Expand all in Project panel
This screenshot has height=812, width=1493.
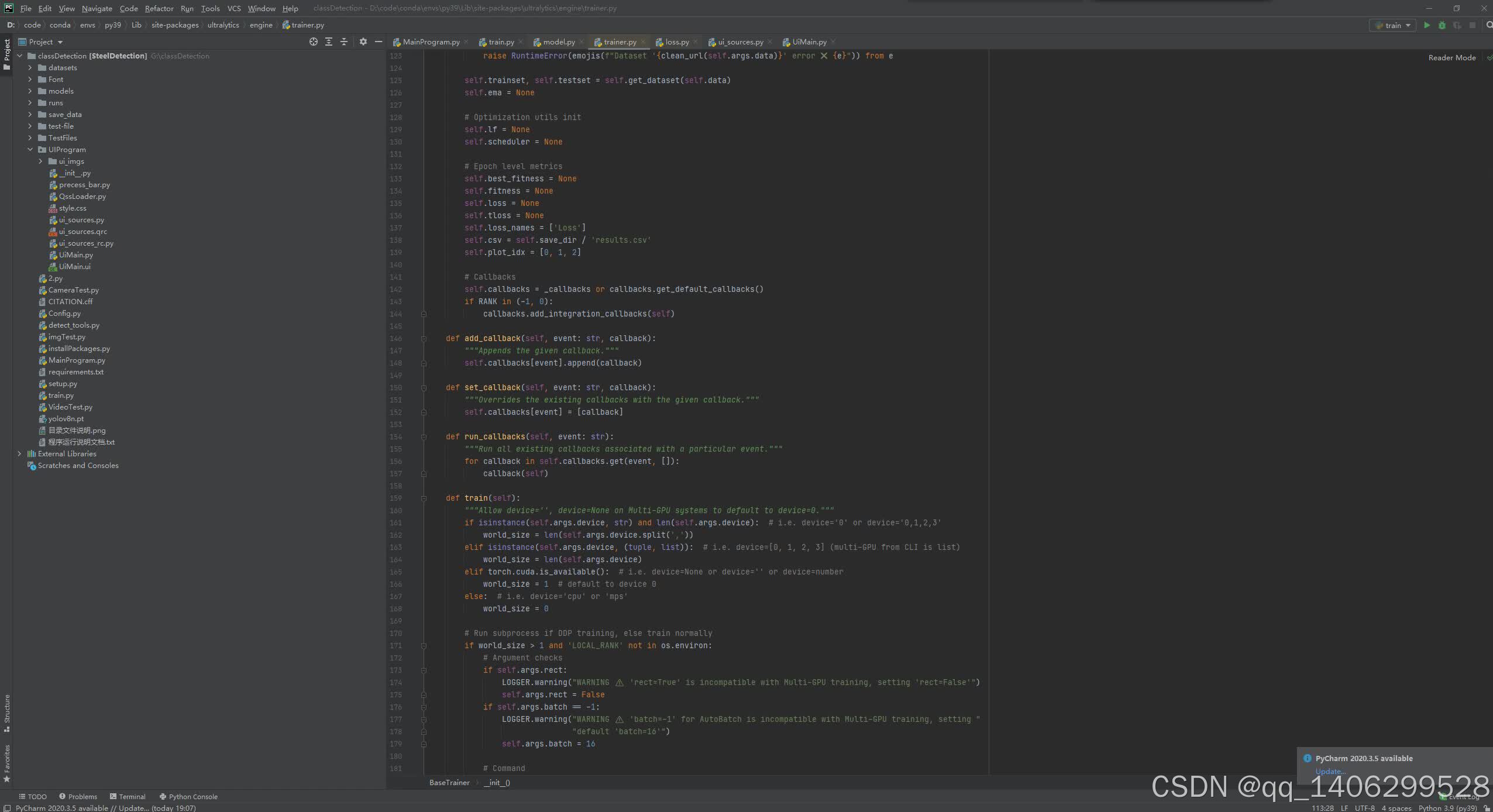[x=329, y=42]
